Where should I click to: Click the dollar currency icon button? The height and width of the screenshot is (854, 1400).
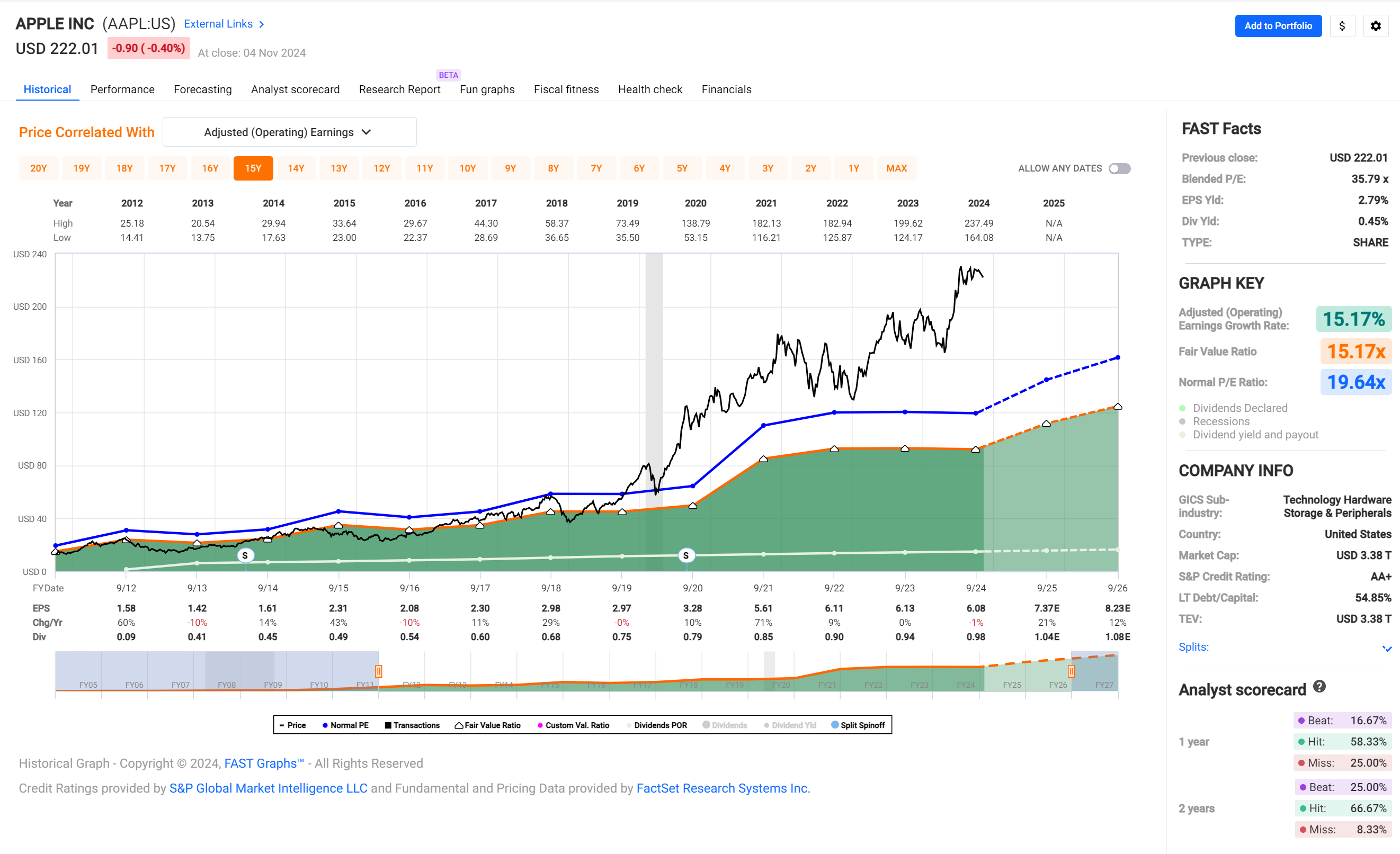[1342, 26]
